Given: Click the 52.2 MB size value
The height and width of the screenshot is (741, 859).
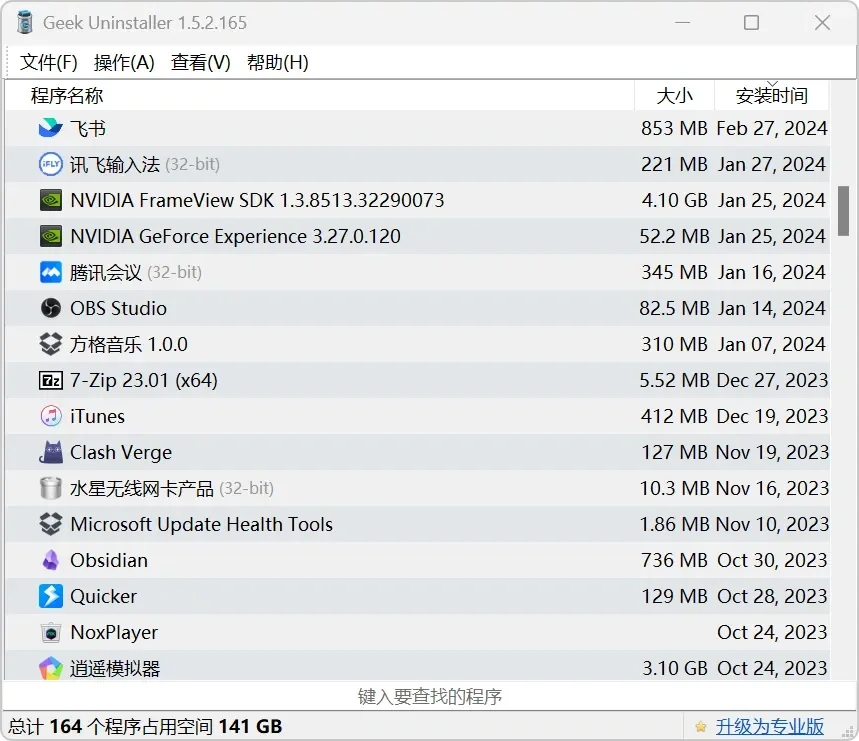Looking at the screenshot, I should point(674,237).
